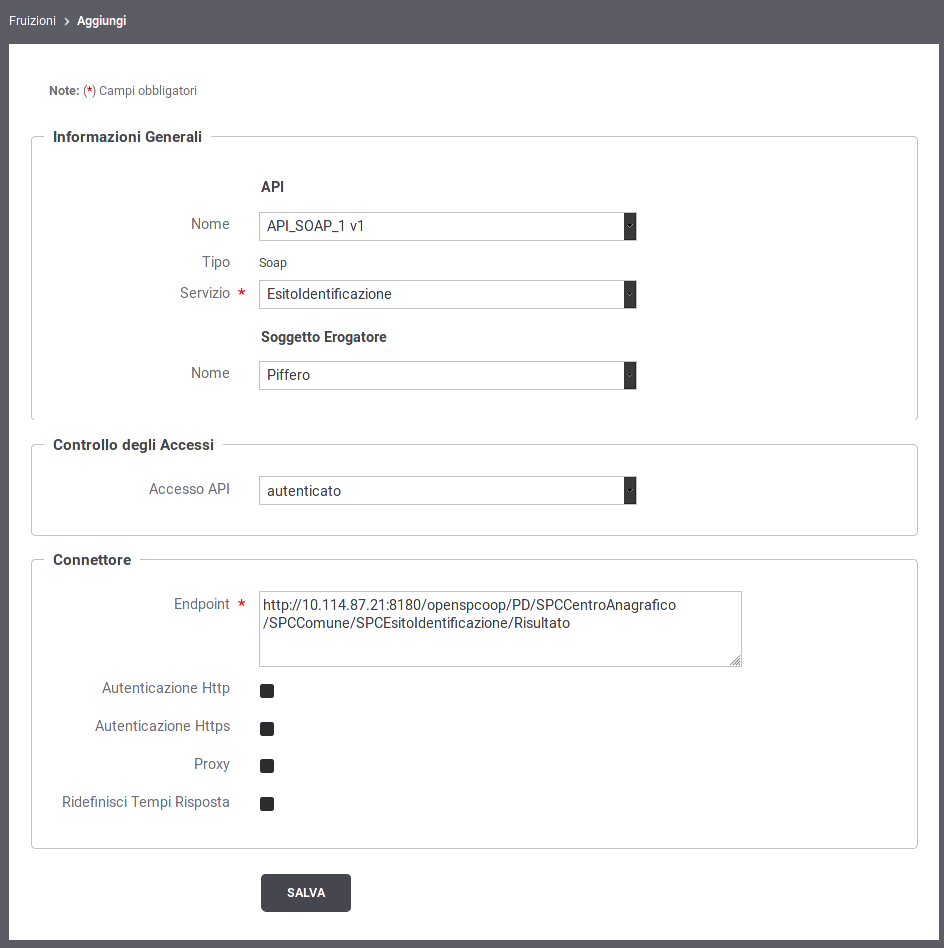
Task: Enable the Autenticazione Https checkbox
Action: click(x=267, y=729)
